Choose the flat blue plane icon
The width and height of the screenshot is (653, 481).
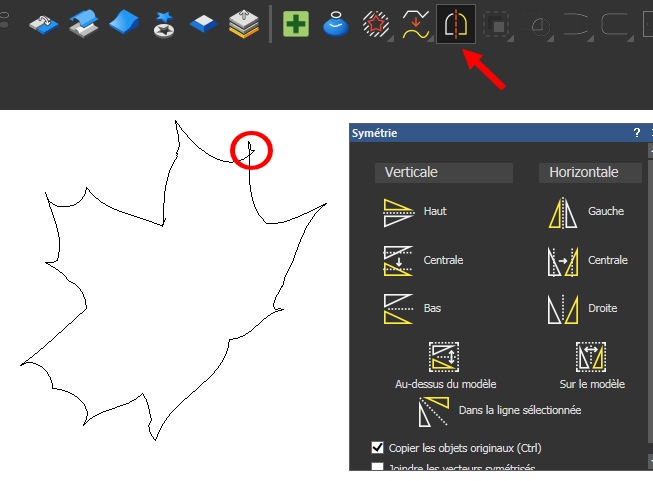click(x=204, y=24)
